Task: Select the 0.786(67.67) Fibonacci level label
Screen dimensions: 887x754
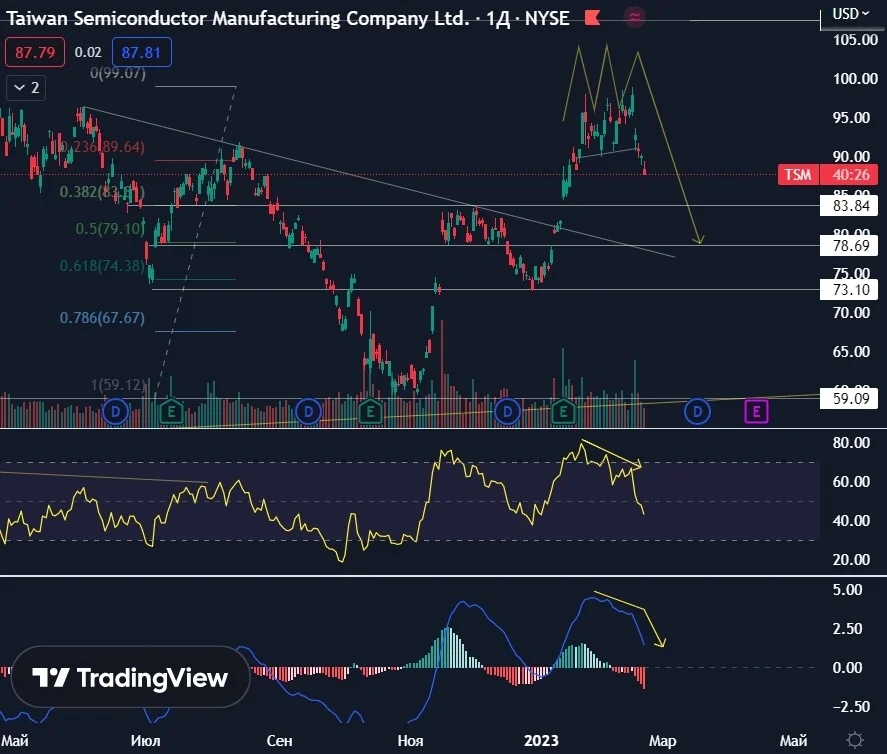Action: coord(102,318)
